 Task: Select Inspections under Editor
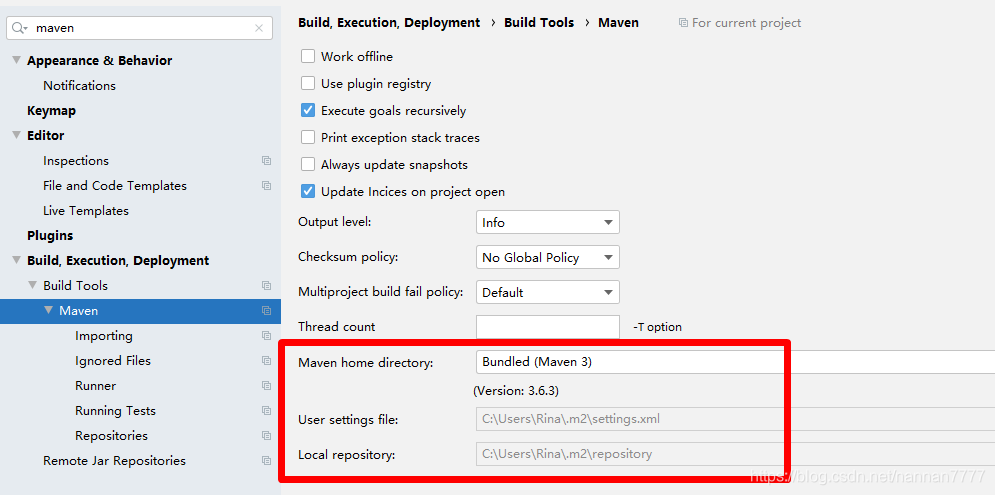click(x=76, y=161)
